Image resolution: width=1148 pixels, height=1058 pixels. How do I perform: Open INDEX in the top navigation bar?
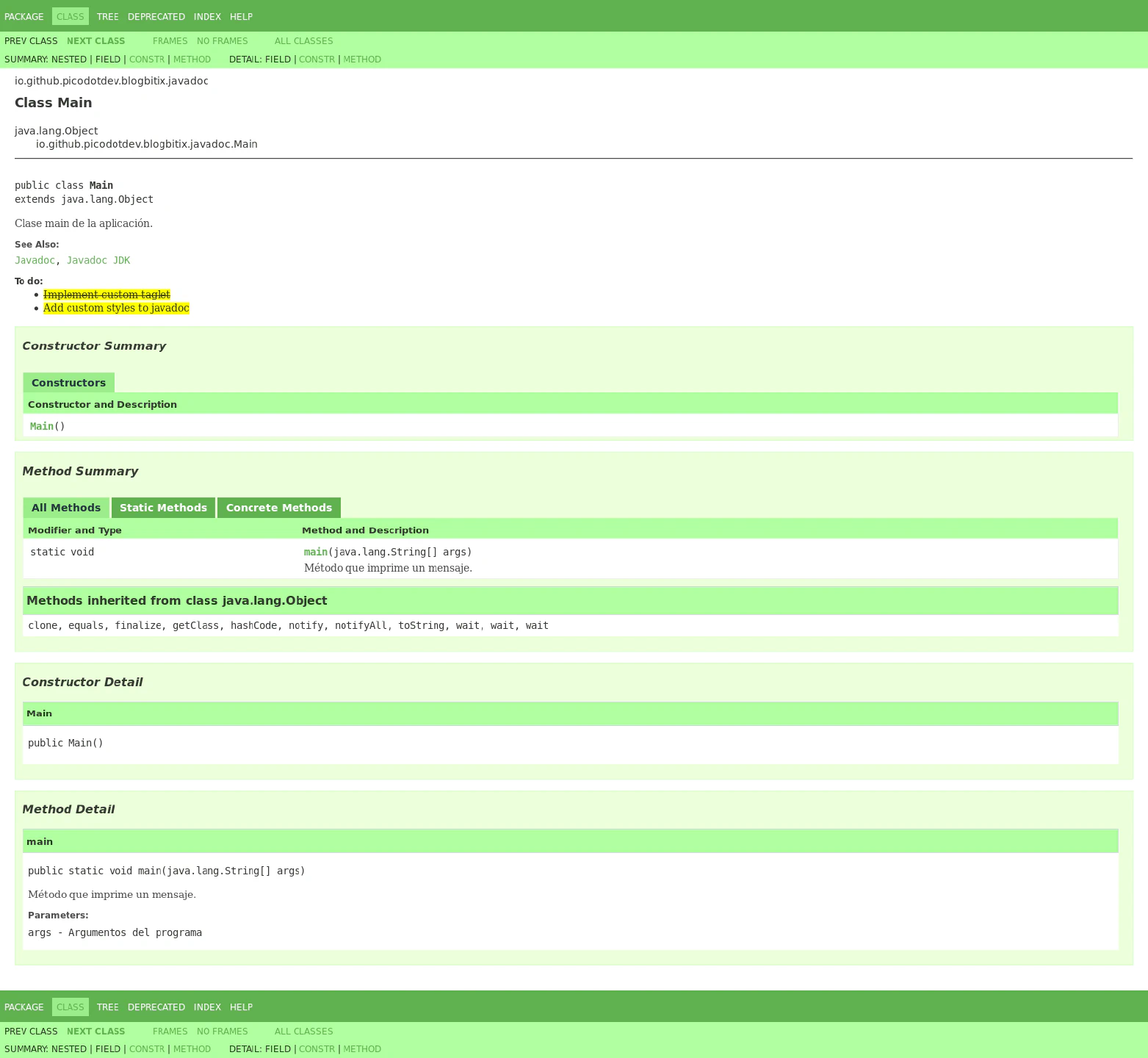pyautogui.click(x=207, y=16)
